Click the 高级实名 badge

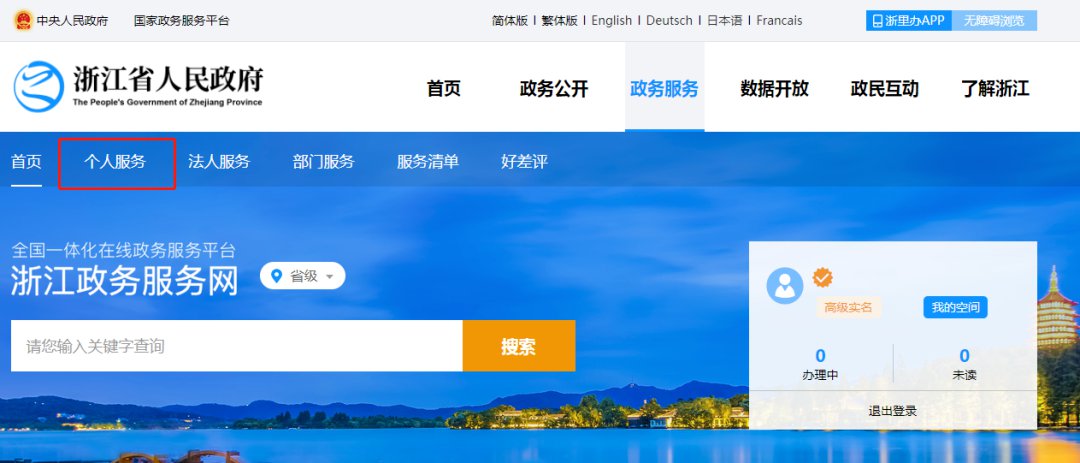coord(849,308)
